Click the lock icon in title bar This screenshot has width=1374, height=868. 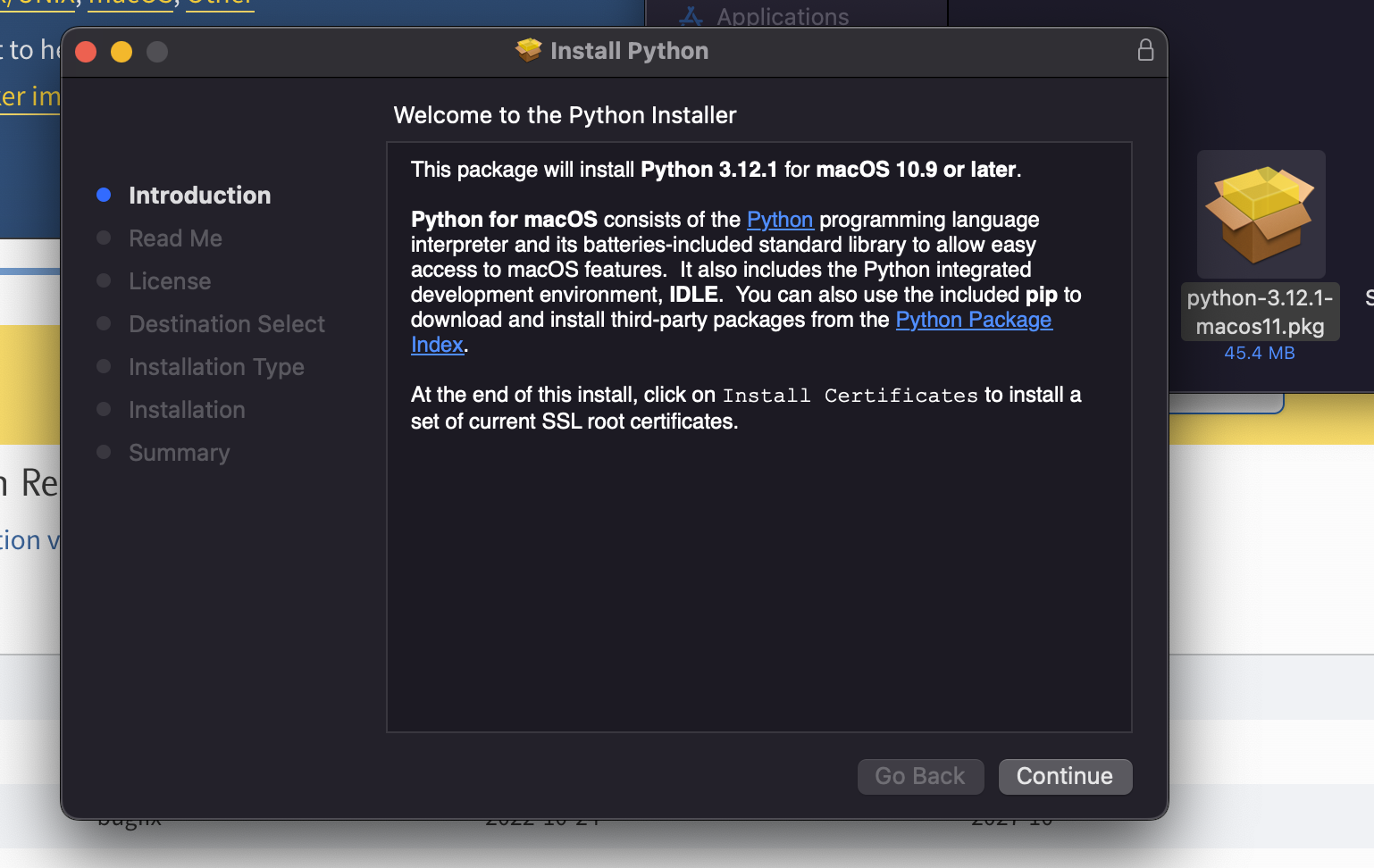pyautogui.click(x=1145, y=50)
